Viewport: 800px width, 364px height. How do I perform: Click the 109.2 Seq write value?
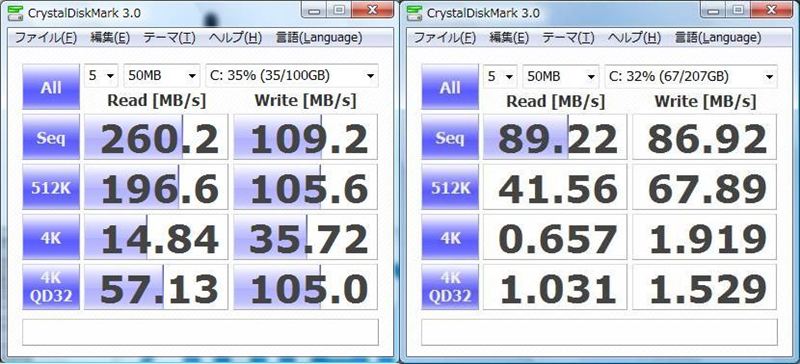[306, 137]
